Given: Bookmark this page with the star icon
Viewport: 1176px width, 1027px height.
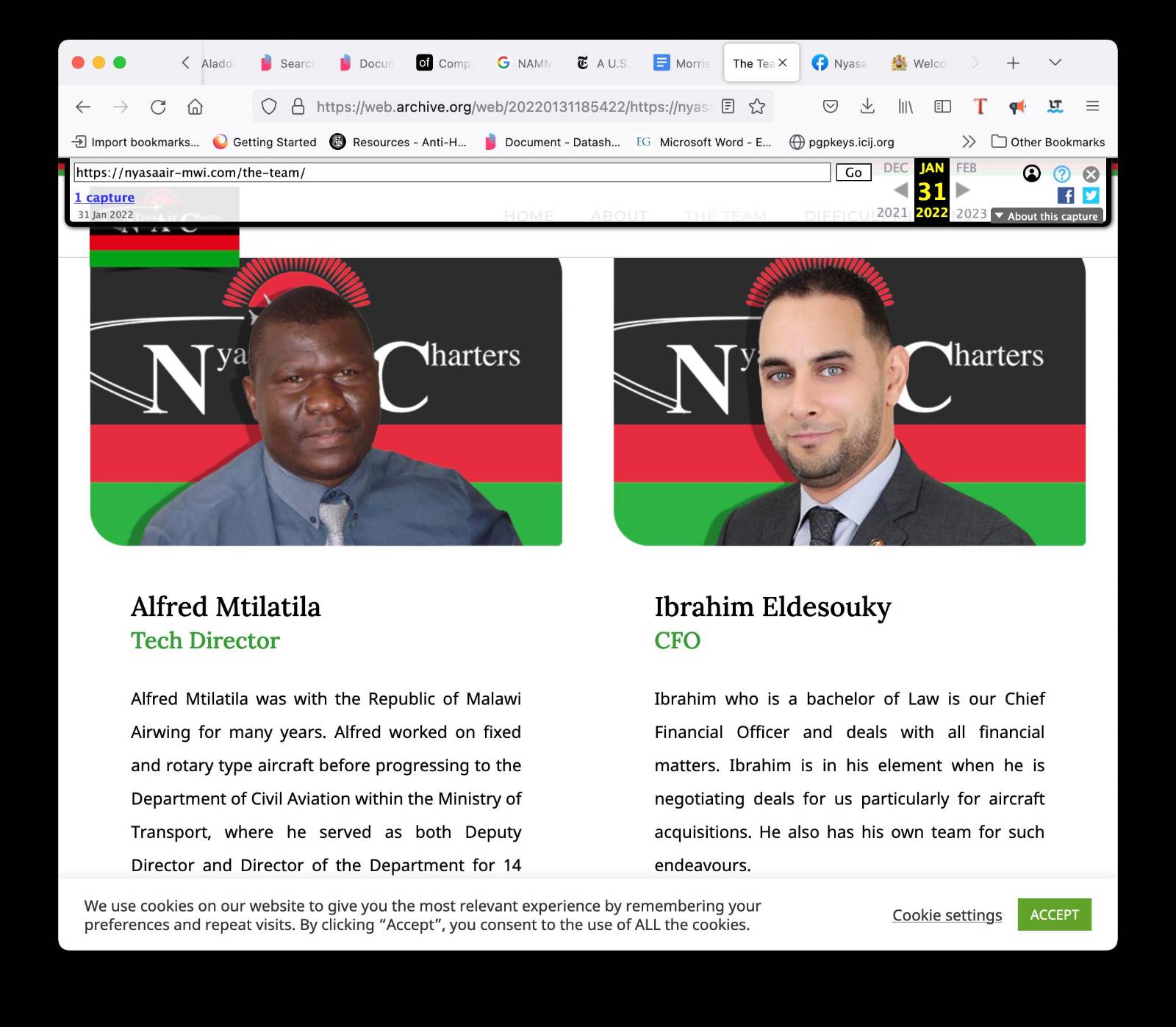Looking at the screenshot, I should 757,107.
